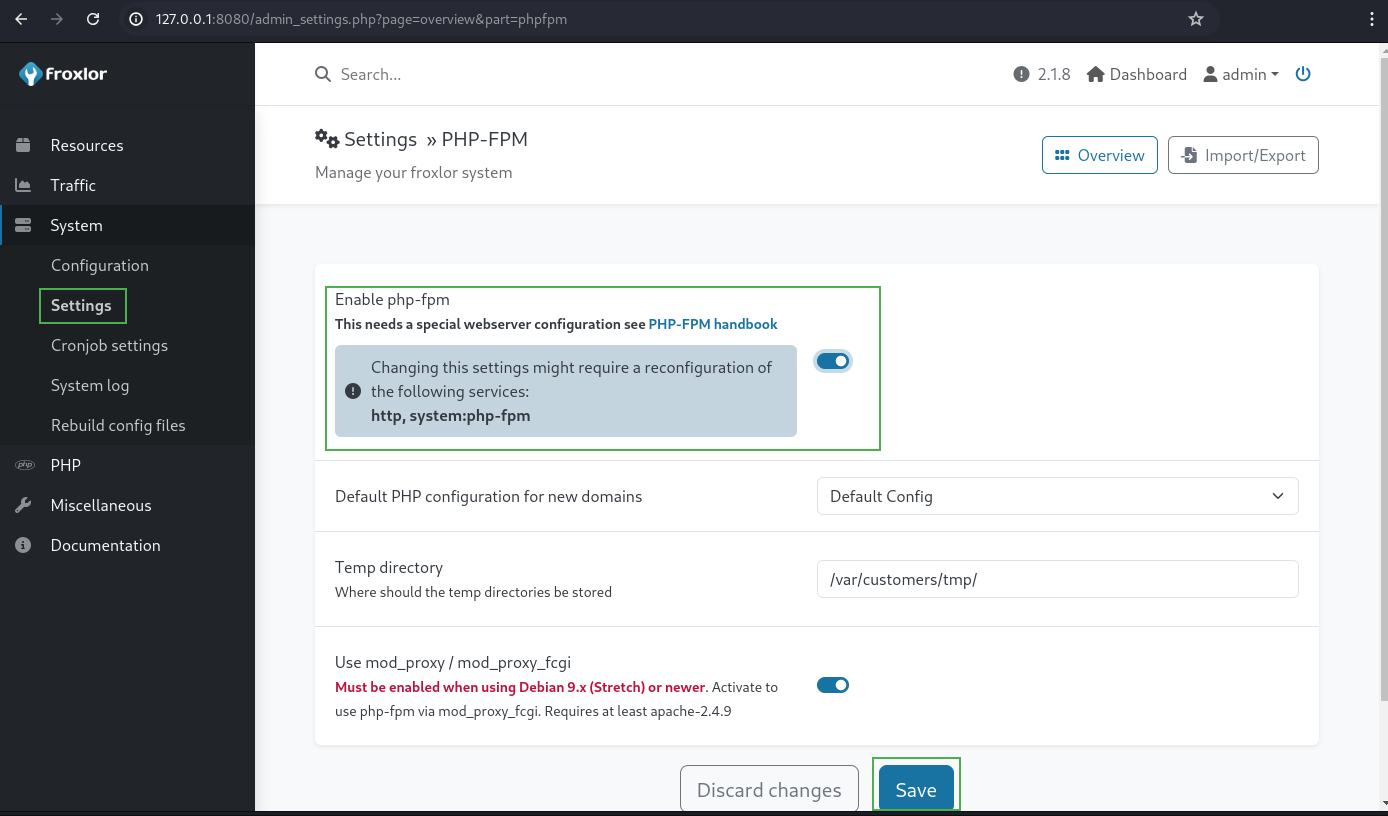Click the browser back arrow

click(21, 19)
